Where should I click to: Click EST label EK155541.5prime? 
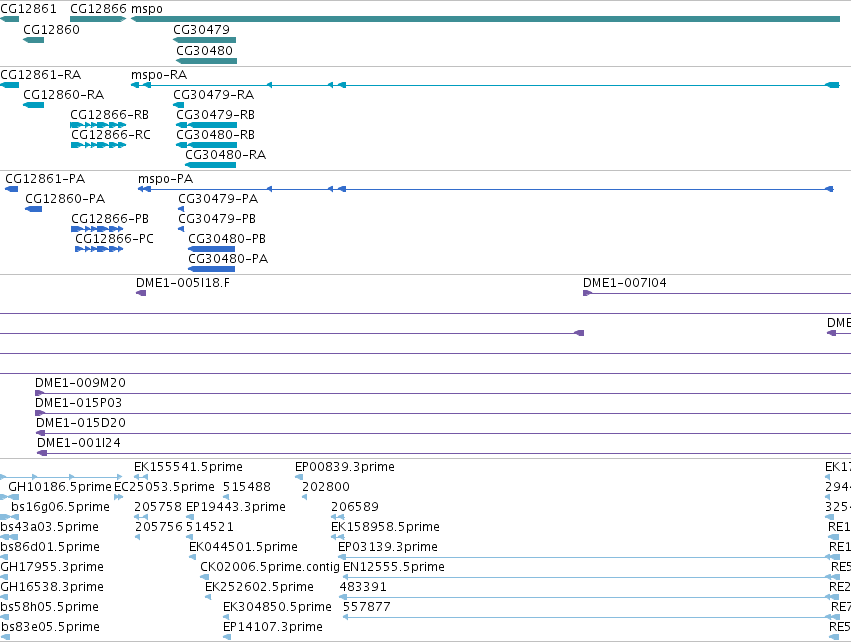188,467
